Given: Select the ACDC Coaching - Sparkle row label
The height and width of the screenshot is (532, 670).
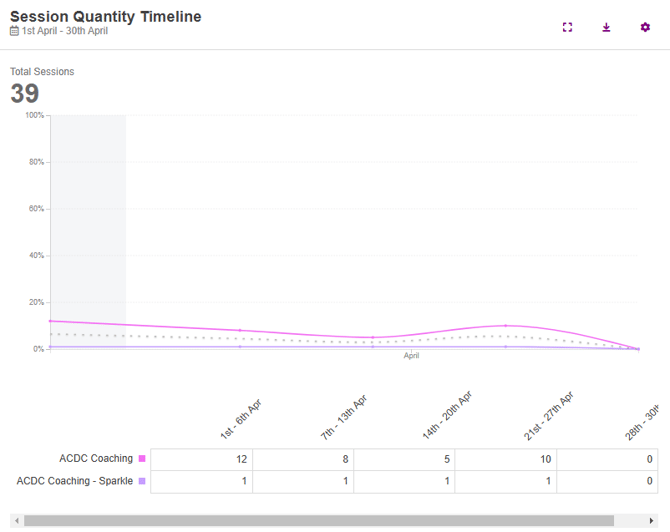Looking at the screenshot, I should [x=75, y=481].
